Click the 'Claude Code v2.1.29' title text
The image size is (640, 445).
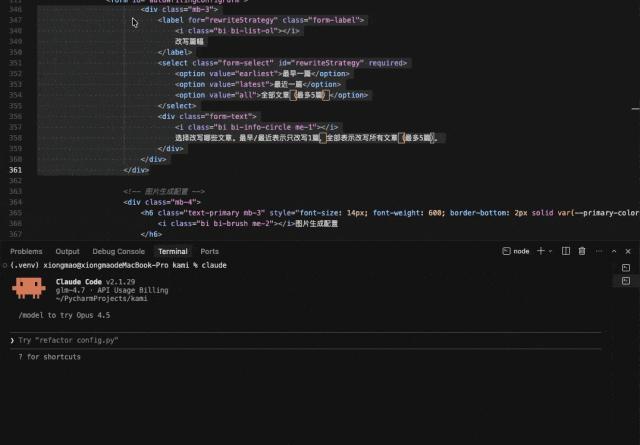click(95, 282)
